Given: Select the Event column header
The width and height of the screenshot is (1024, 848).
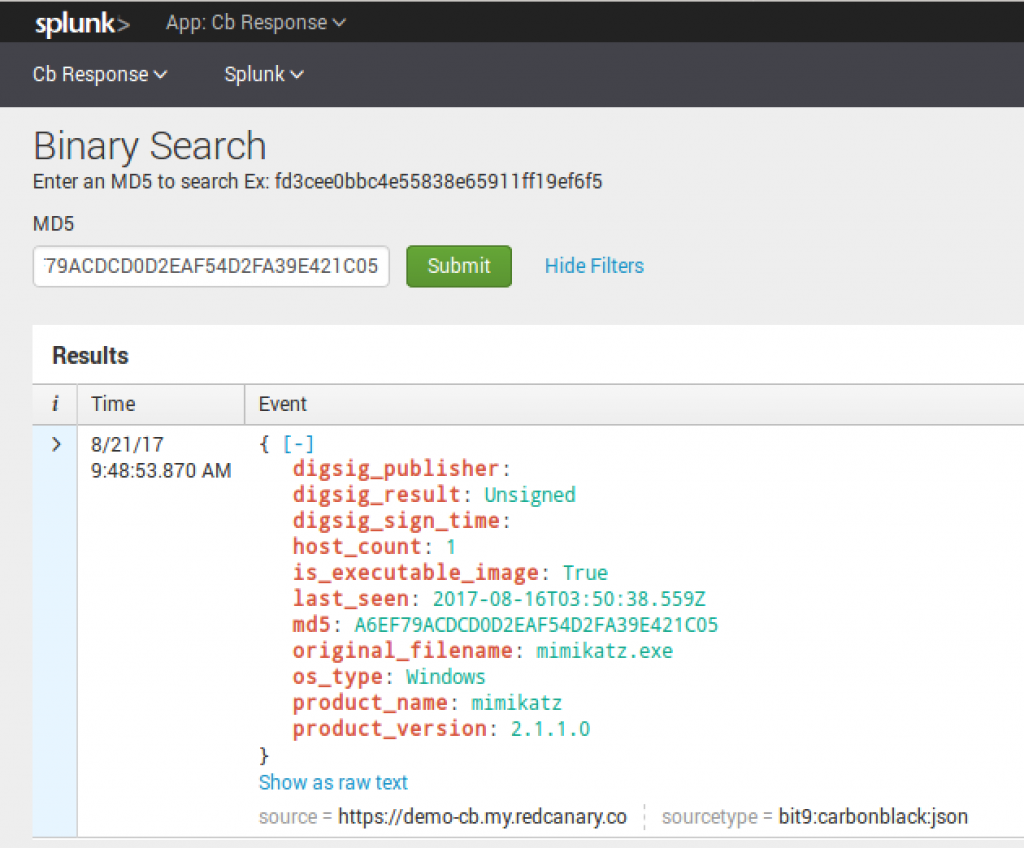Looking at the screenshot, I should tap(283, 404).
